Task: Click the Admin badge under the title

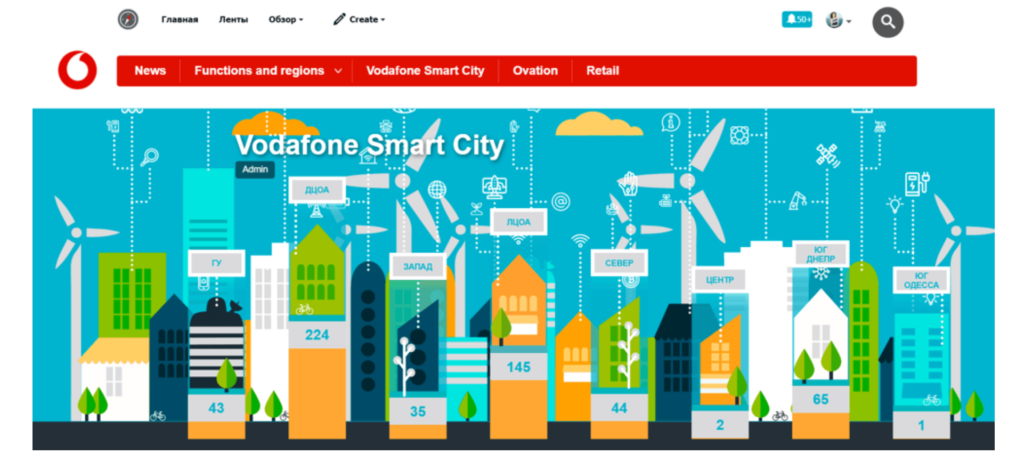Action: pos(255,170)
